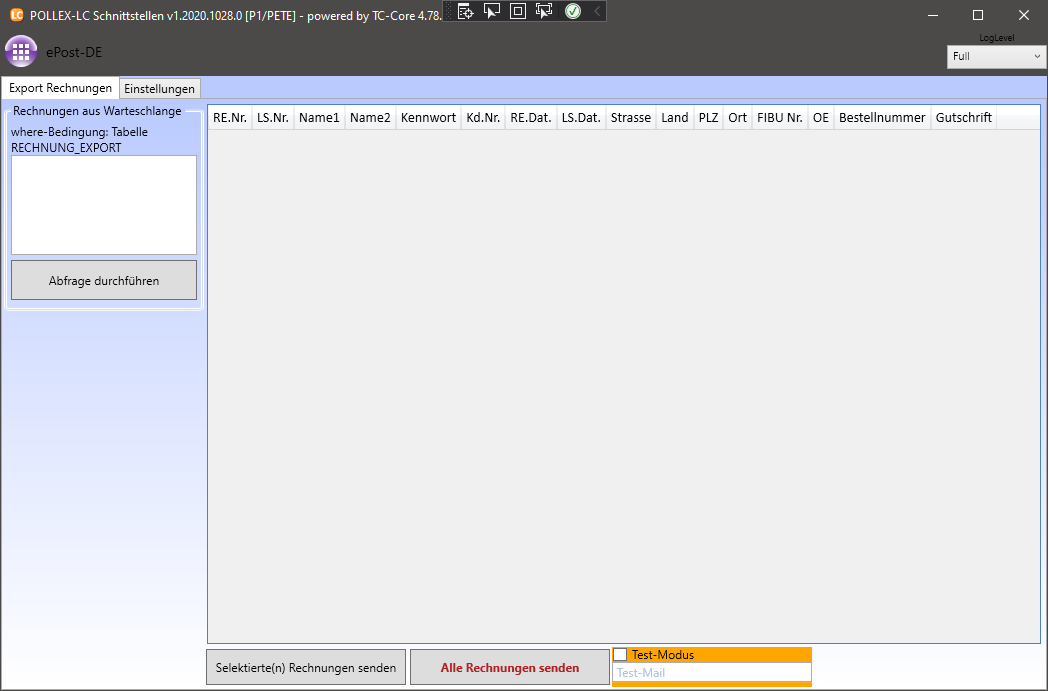Viewport: 1048px width, 691px height.
Task: Open Live Visual Tree from debug toolbar
Action: coord(466,11)
